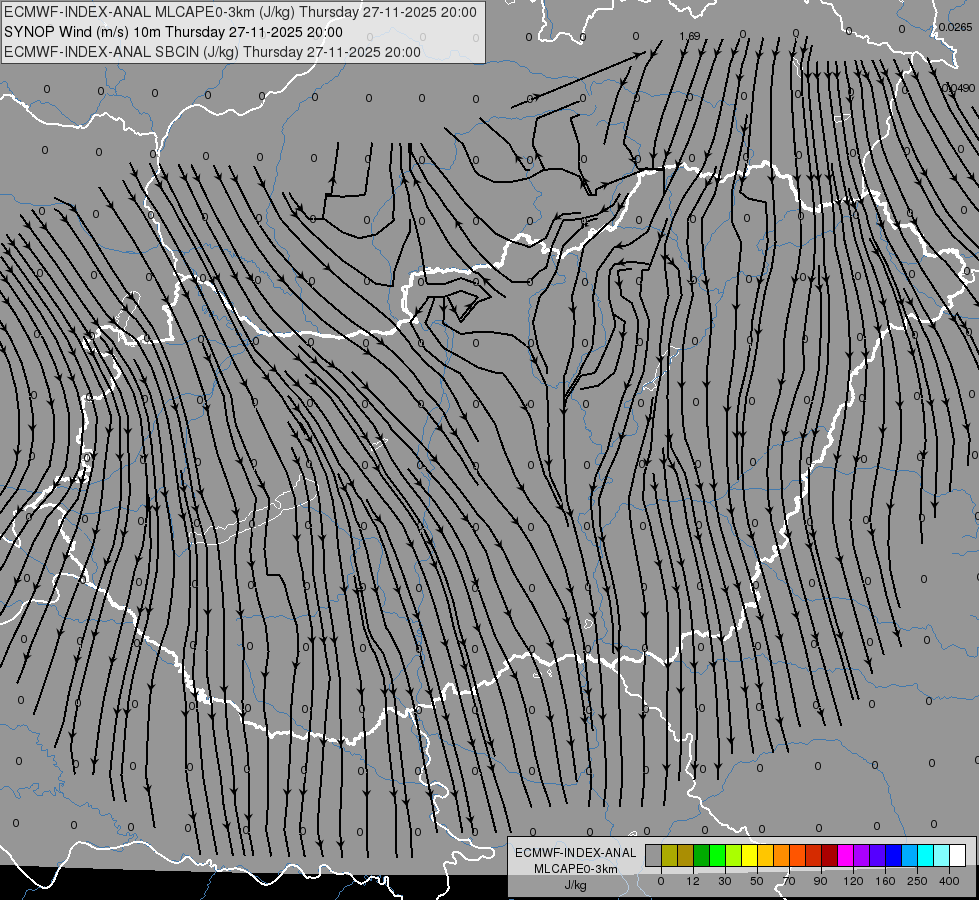Click the J/kg unit label in legend
This screenshot has width=979, height=900.
576,885
